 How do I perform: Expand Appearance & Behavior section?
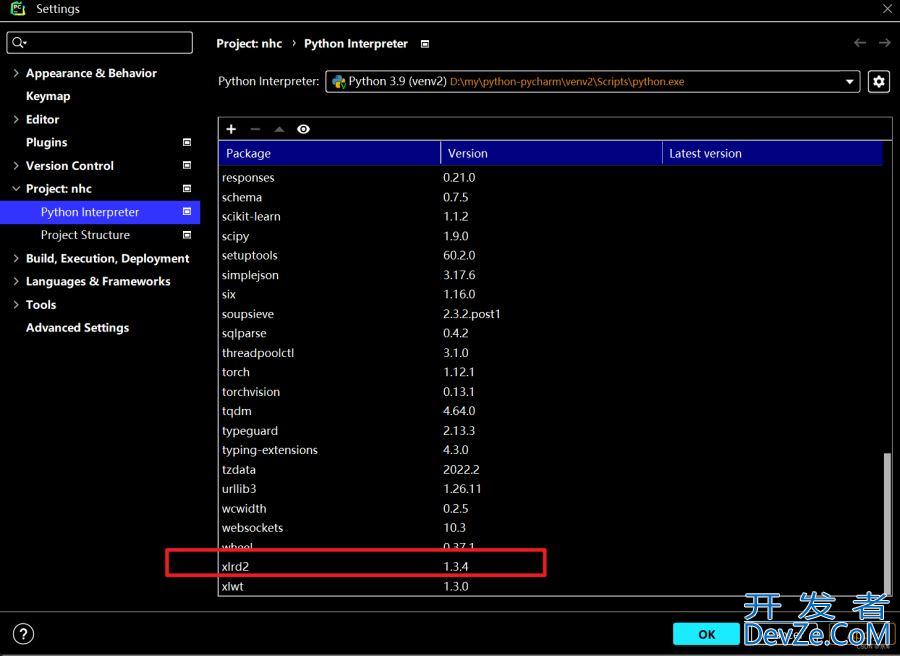pos(16,73)
